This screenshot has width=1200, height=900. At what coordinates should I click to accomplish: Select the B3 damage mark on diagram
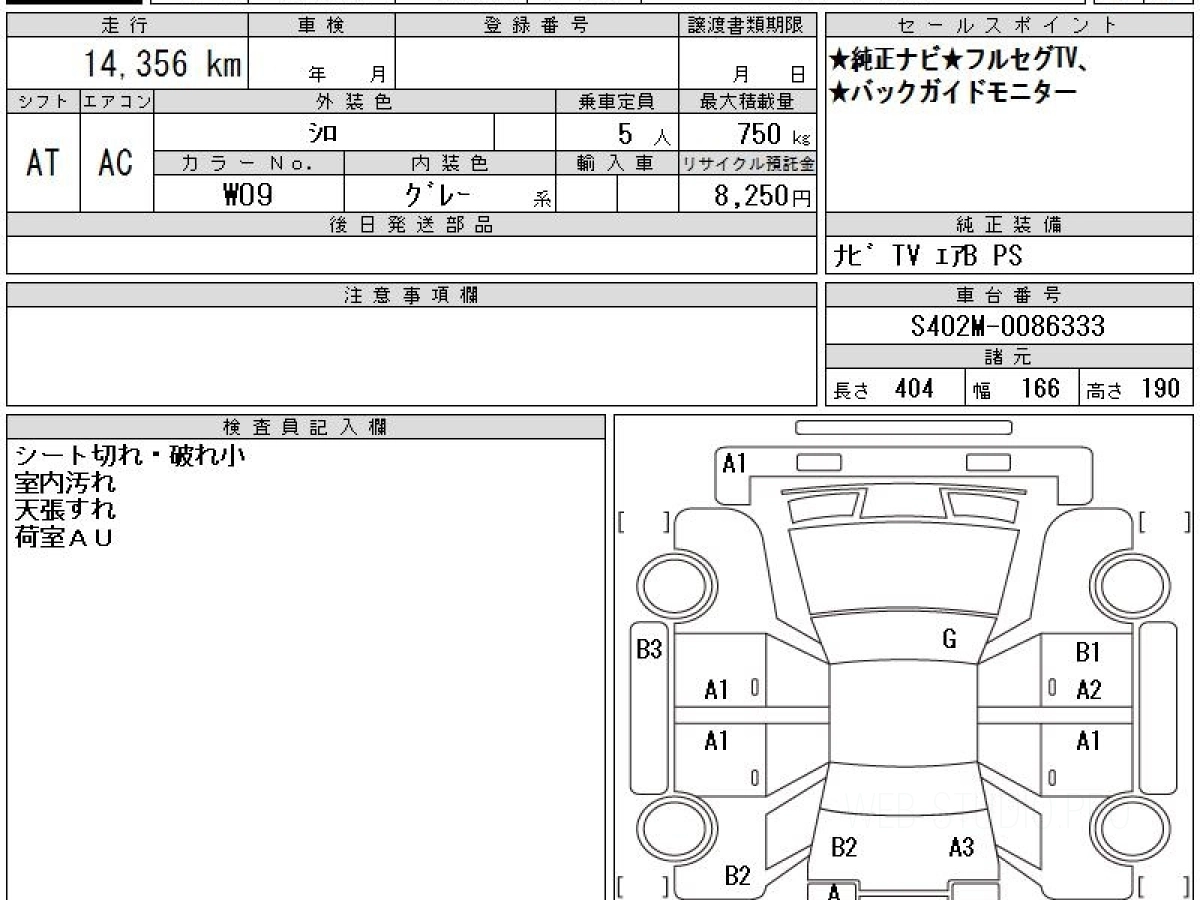(x=650, y=650)
